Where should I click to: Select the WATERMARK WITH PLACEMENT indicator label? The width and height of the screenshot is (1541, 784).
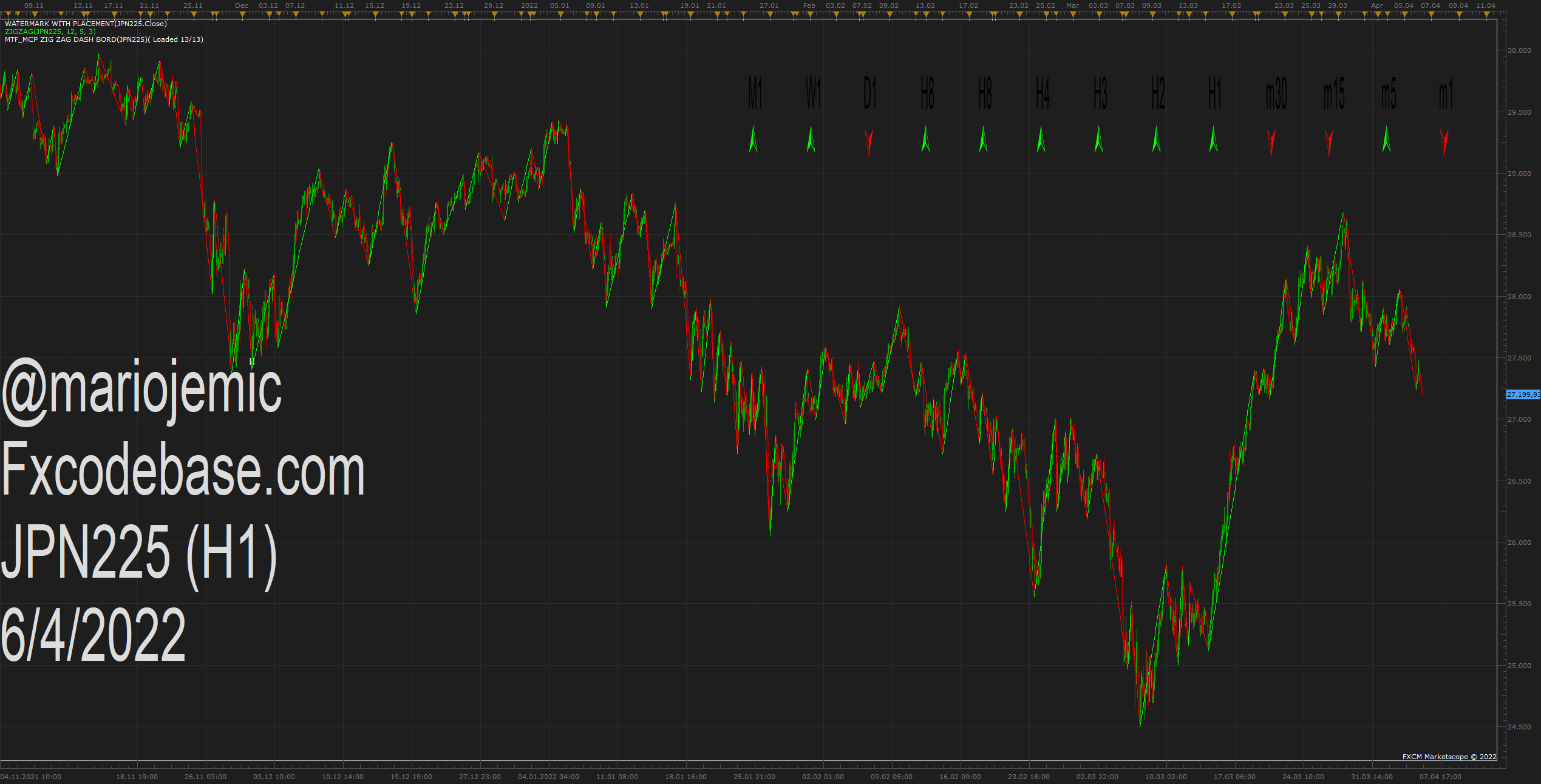(x=86, y=24)
